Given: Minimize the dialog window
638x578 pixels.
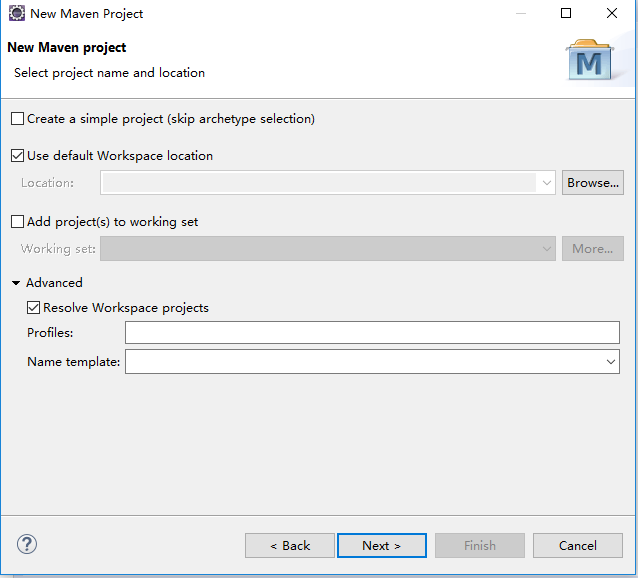Looking at the screenshot, I should click(521, 13).
